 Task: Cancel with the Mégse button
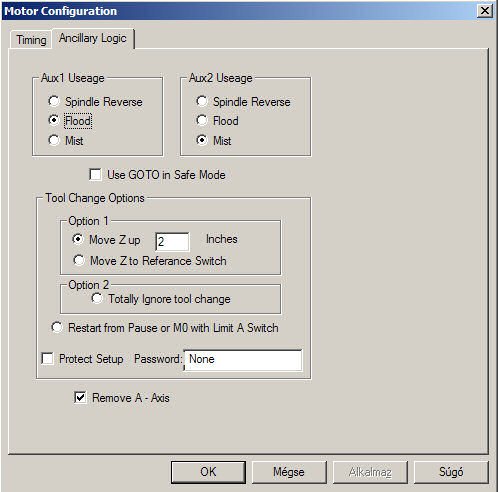289,472
